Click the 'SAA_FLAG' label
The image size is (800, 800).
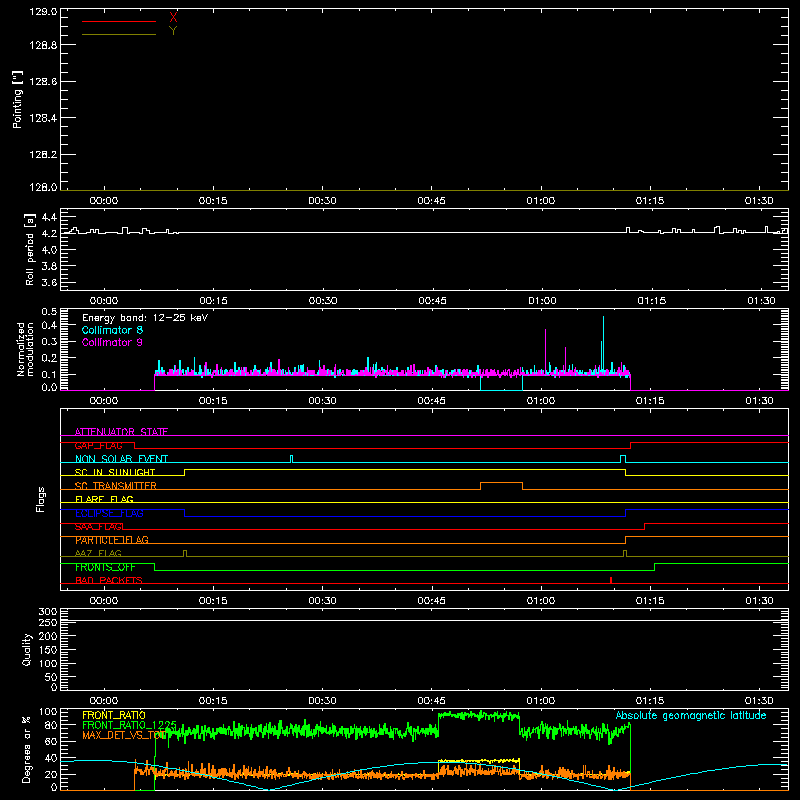pyautogui.click(x=98, y=527)
